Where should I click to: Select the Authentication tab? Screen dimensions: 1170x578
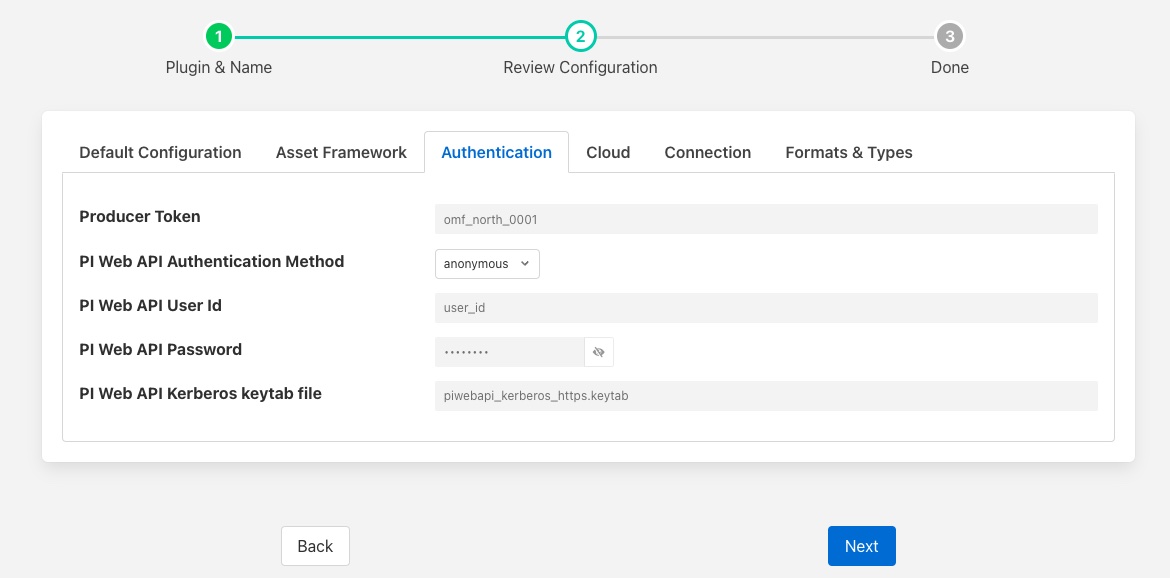pos(496,153)
